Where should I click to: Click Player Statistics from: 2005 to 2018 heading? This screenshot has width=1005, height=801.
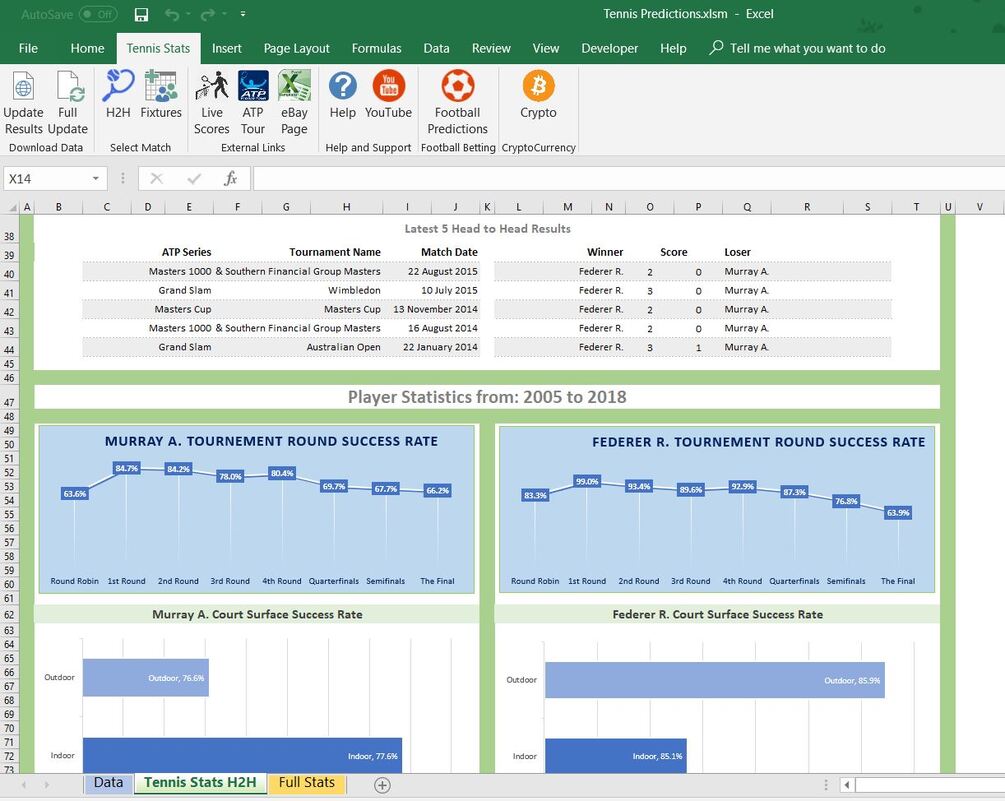click(487, 397)
